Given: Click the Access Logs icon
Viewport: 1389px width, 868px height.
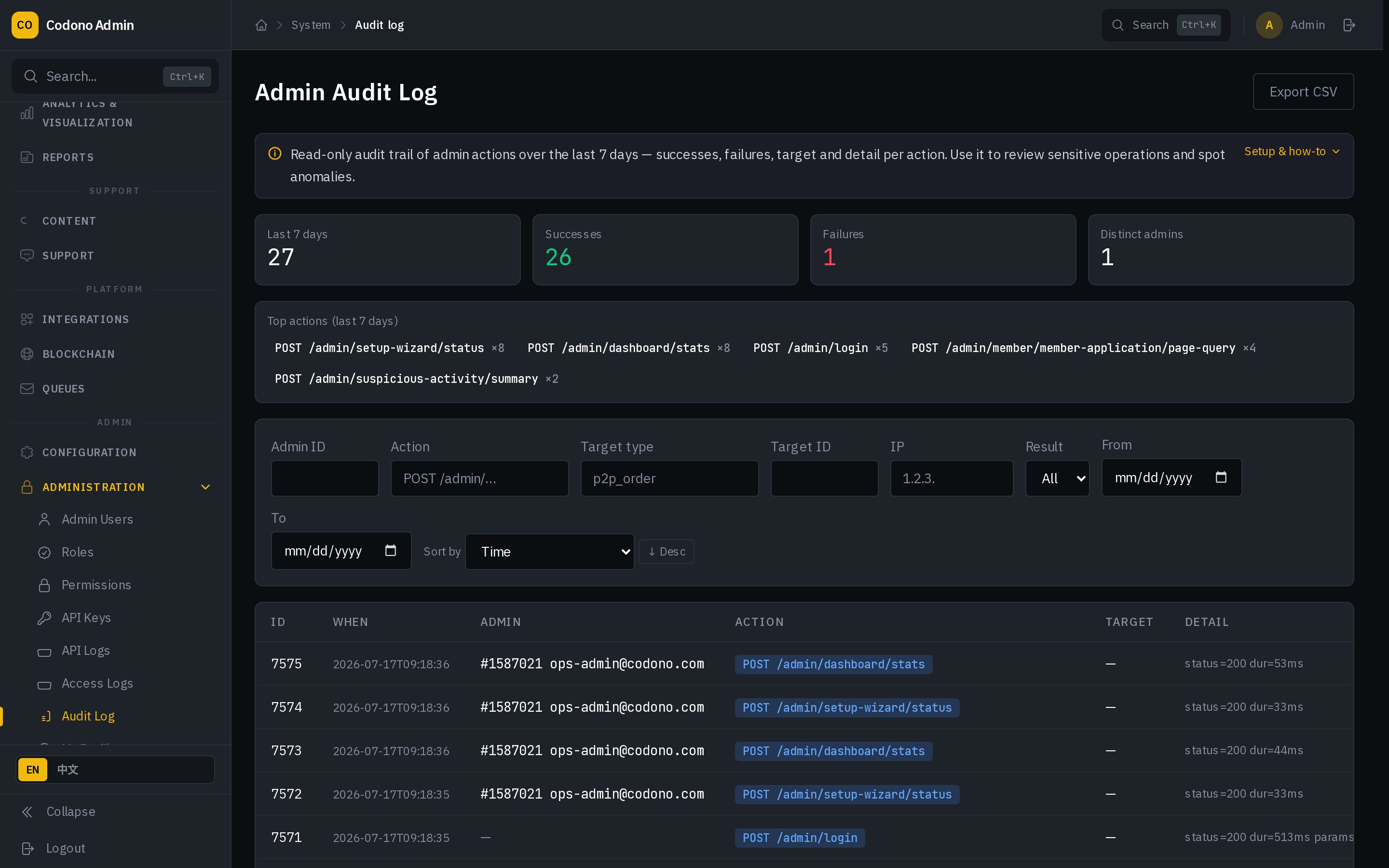Looking at the screenshot, I should pyautogui.click(x=44, y=685).
